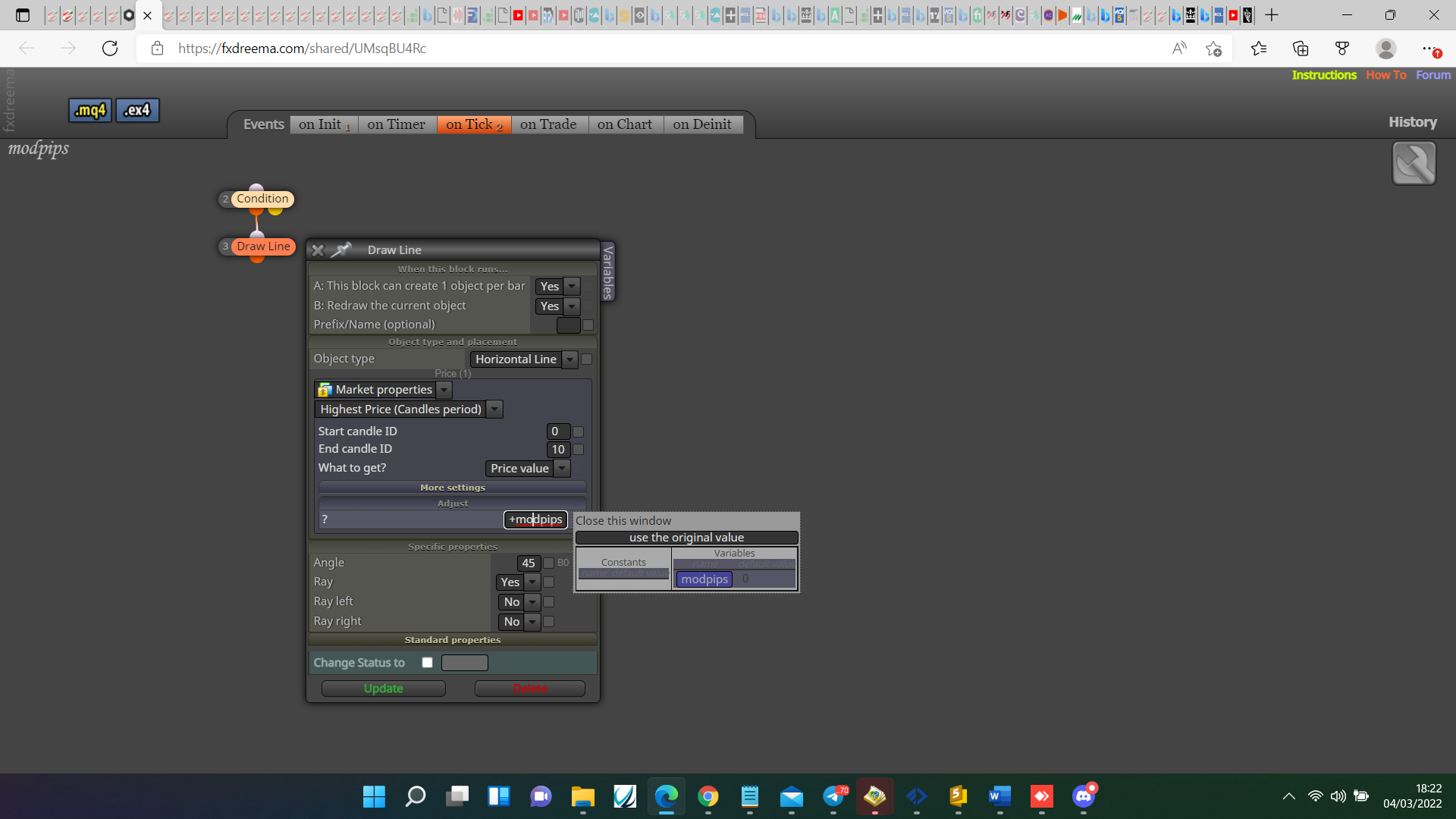This screenshot has height=819, width=1456.
Task: Tick the Angle checkbox
Action: point(548,563)
